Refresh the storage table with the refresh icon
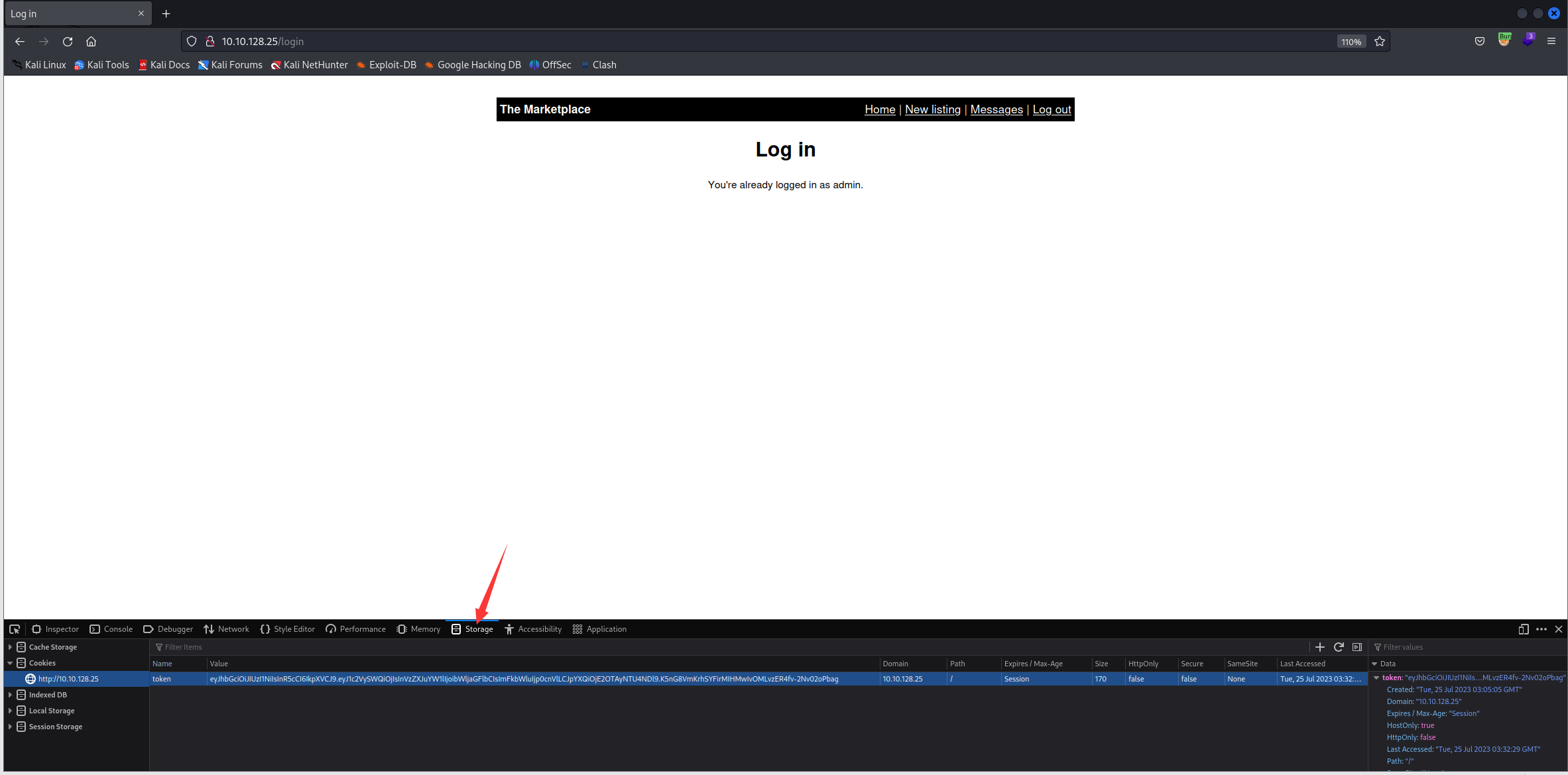 click(1339, 647)
